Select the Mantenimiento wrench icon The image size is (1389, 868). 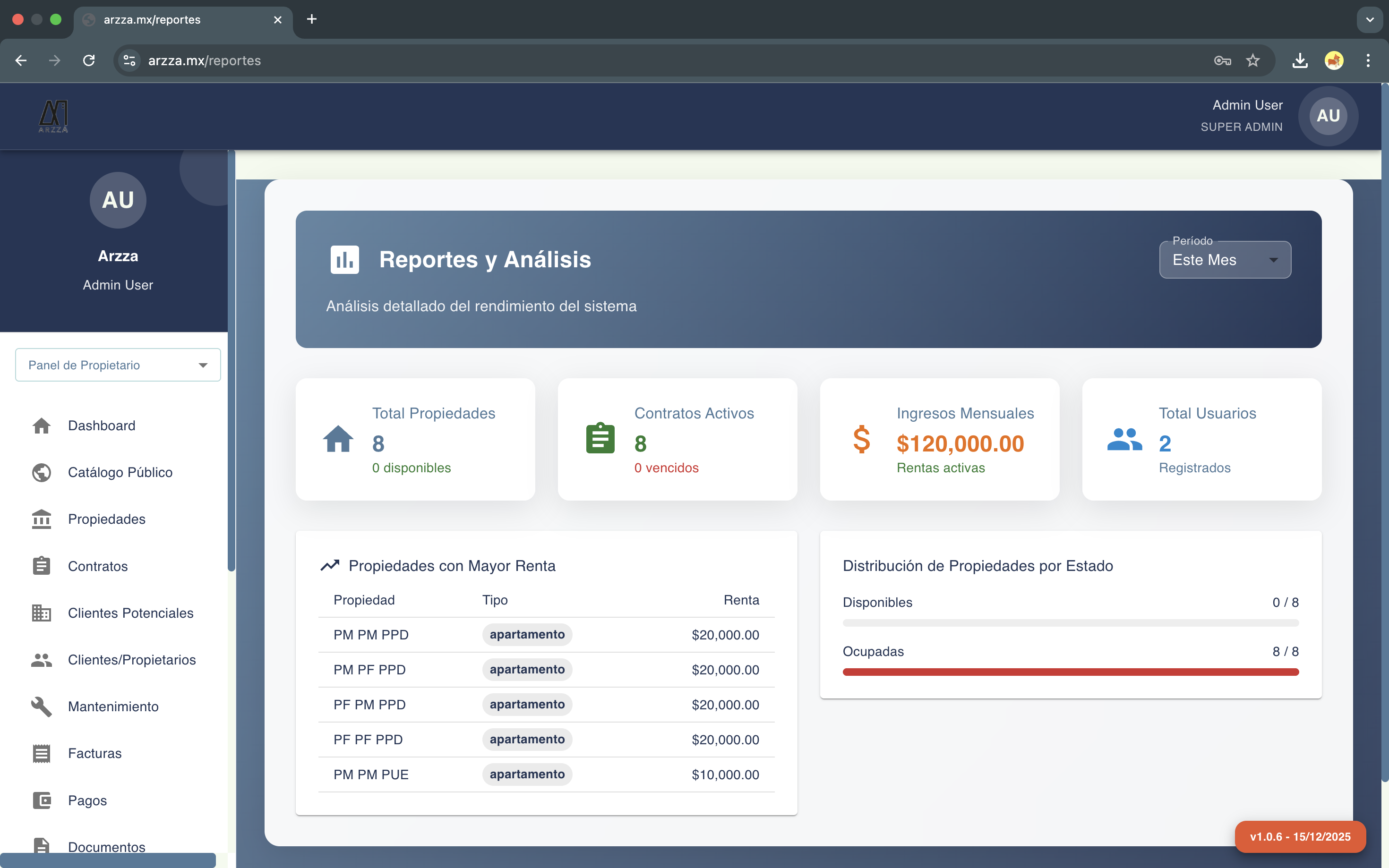click(42, 706)
